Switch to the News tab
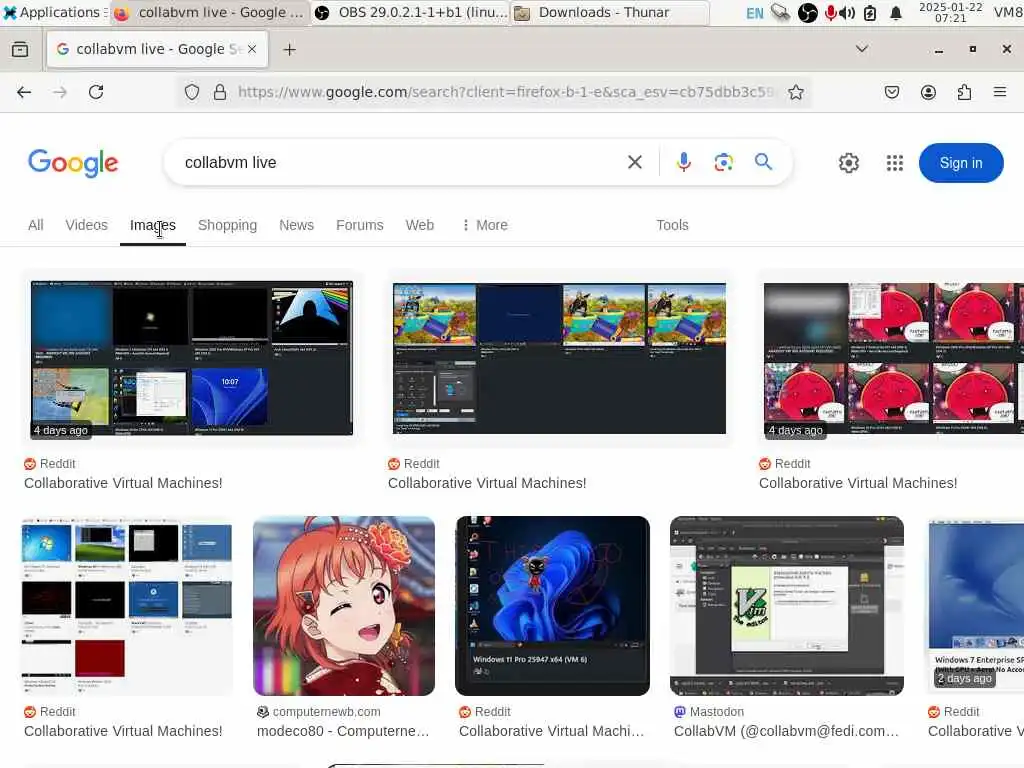Screen dimensions: 1024x768 (296, 225)
